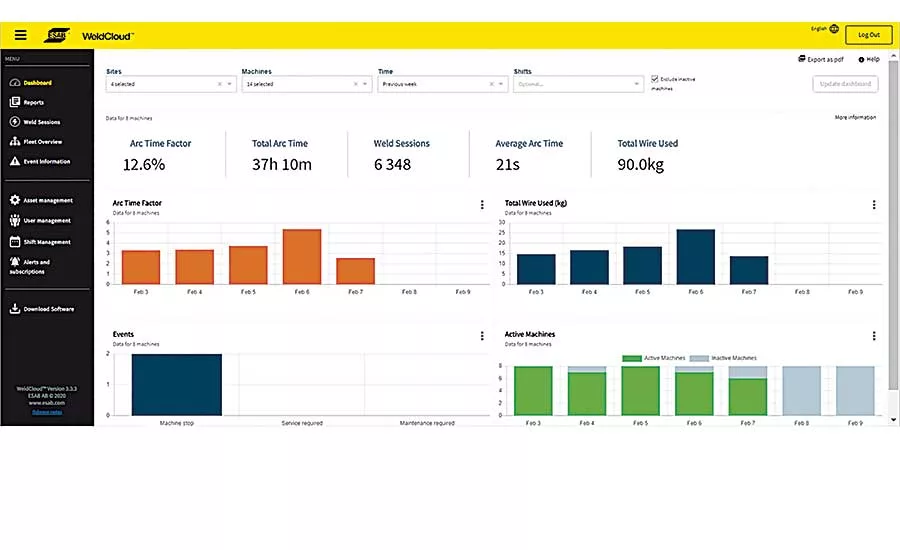Click the 6 348 Weld Sessions value

393,165
